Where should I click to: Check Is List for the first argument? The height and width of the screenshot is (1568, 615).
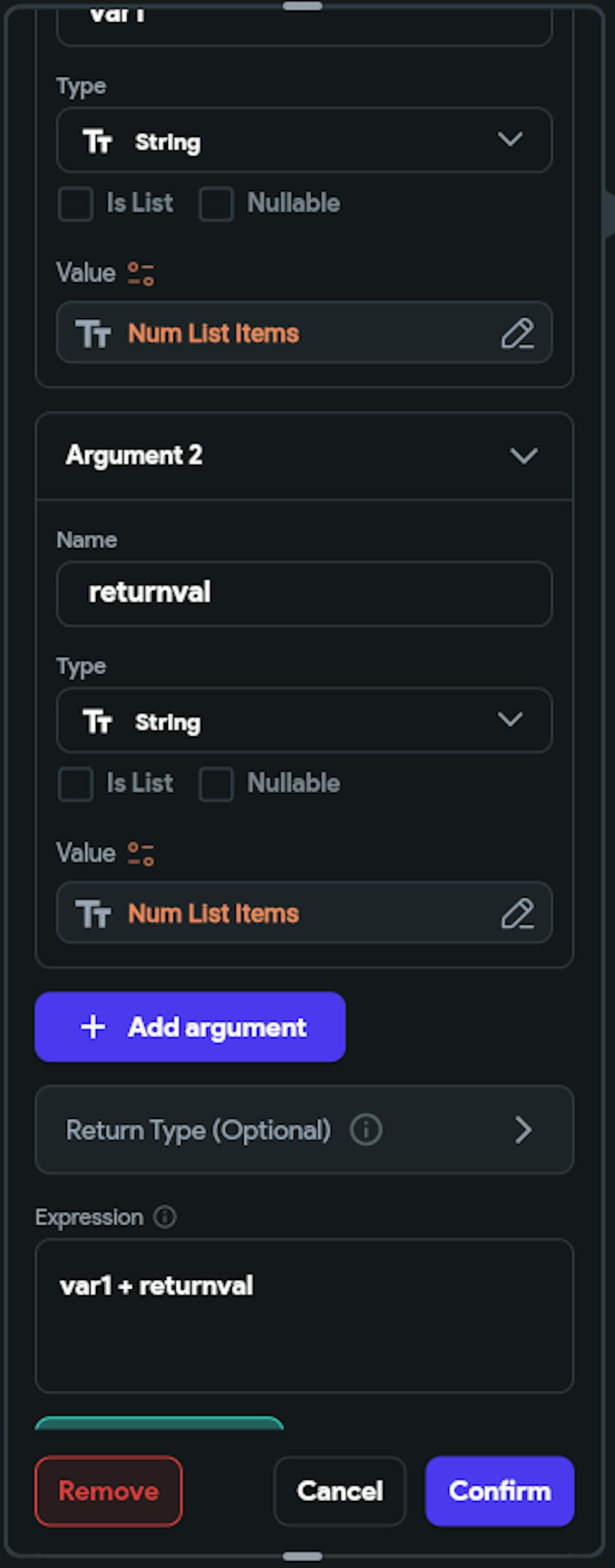pyautogui.click(x=76, y=204)
